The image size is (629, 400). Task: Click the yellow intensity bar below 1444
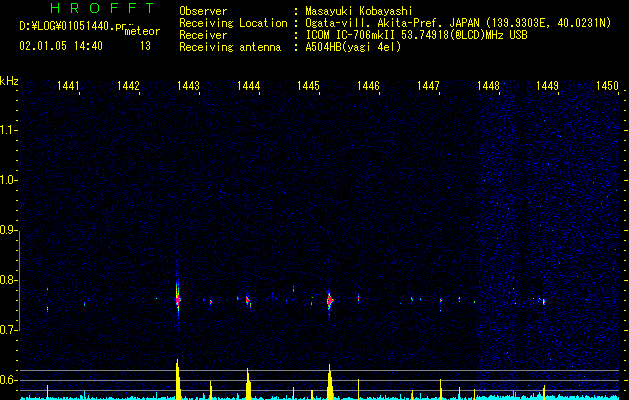[248, 384]
